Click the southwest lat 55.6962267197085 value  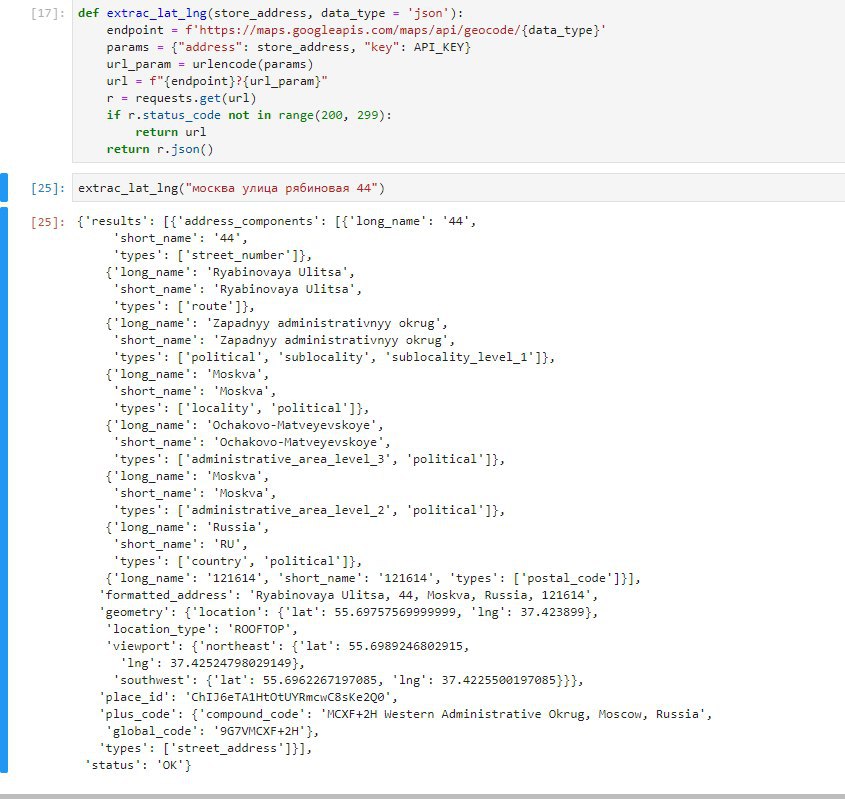pyautogui.click(x=320, y=680)
